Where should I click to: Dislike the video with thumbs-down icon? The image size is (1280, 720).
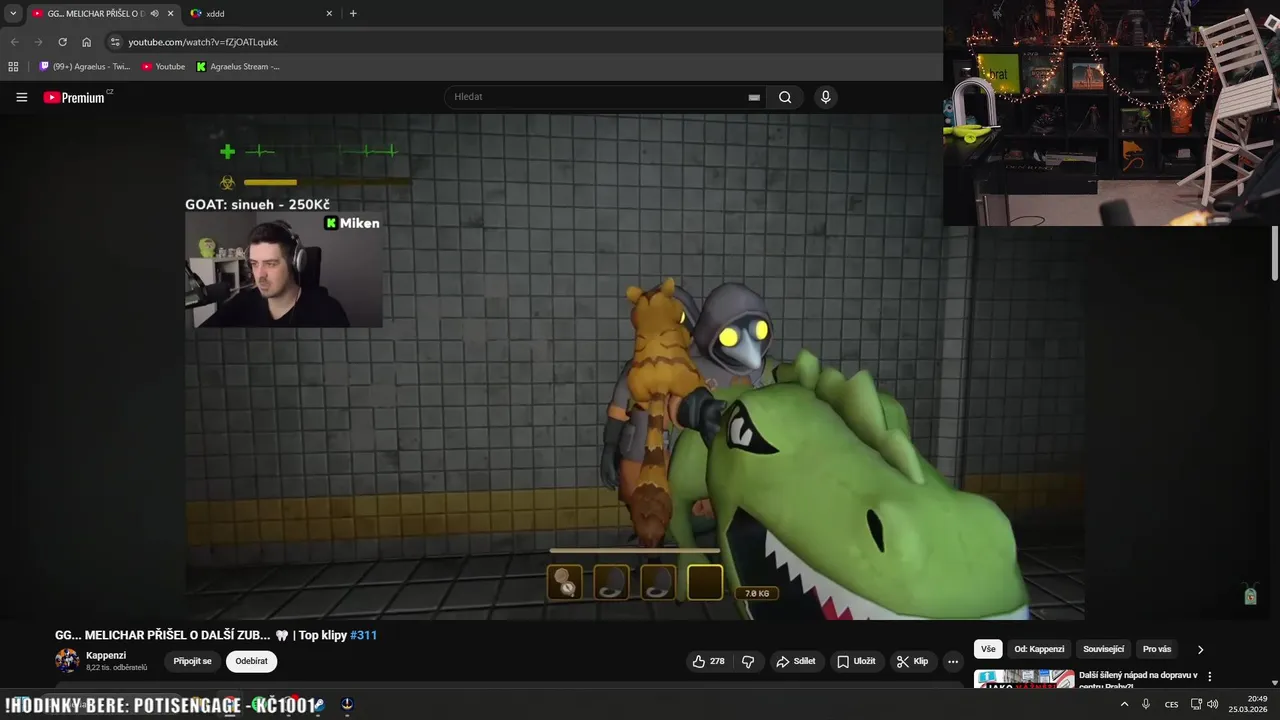[x=748, y=661]
